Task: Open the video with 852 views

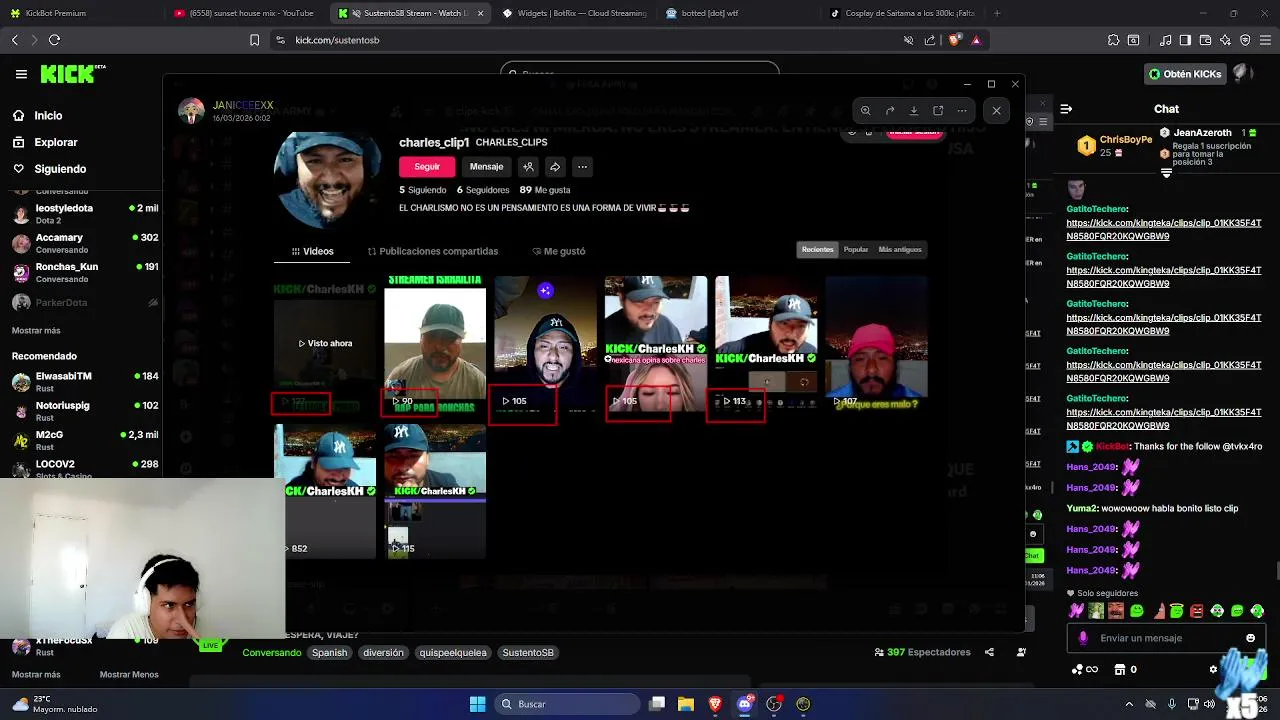Action: coord(325,491)
